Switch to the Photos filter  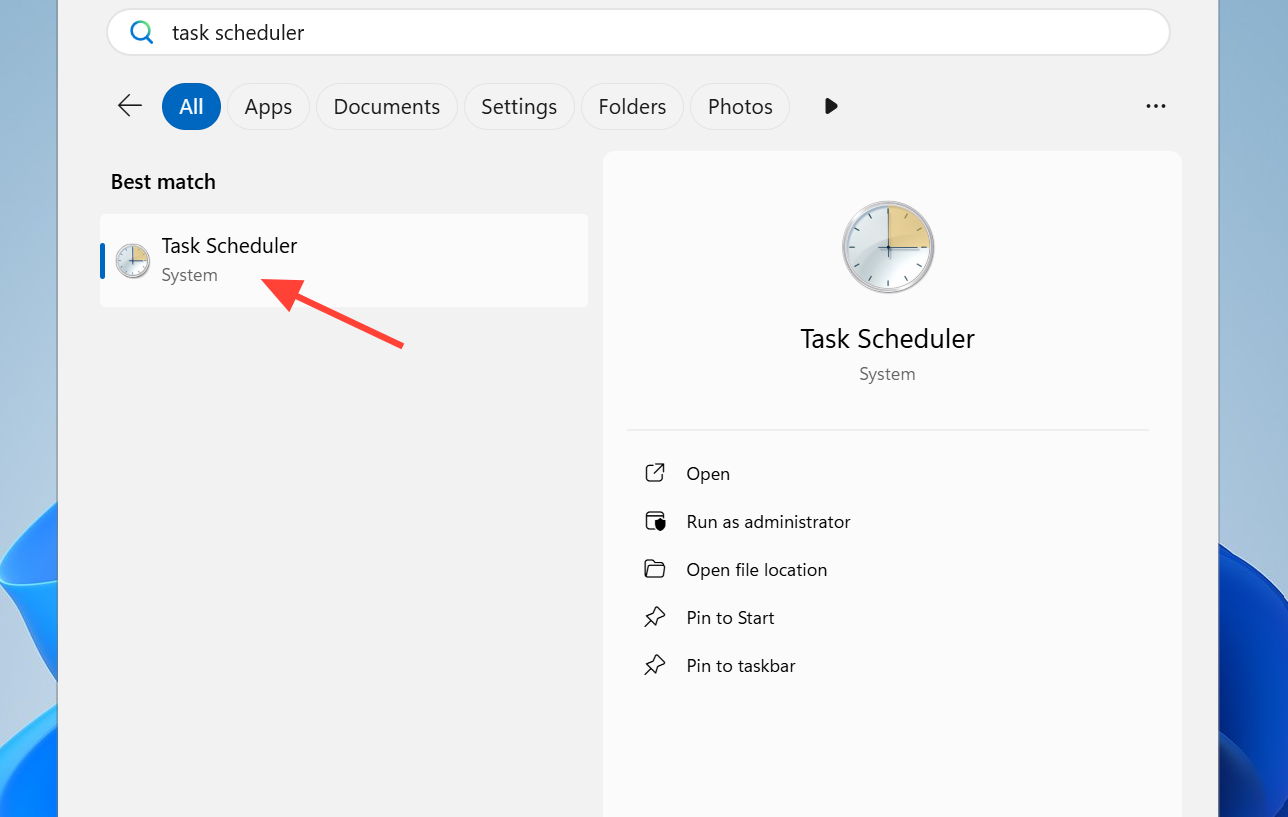[740, 106]
